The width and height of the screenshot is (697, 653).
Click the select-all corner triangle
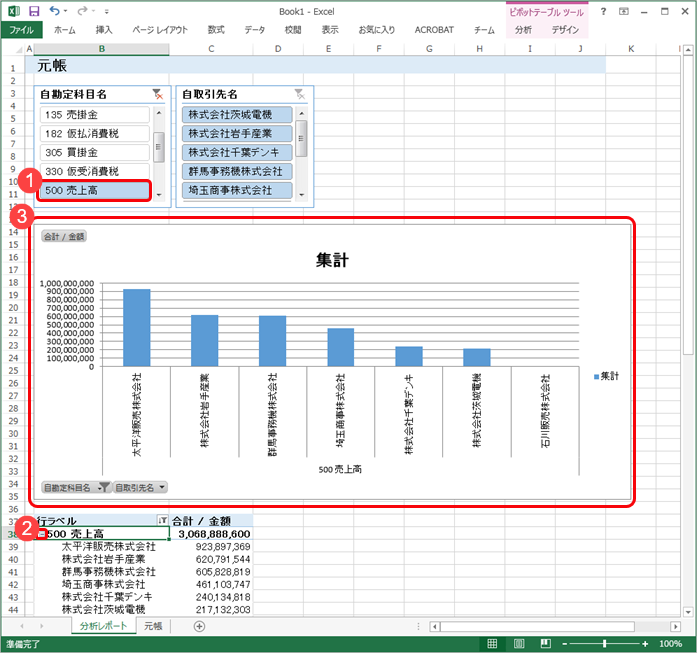click(19, 49)
